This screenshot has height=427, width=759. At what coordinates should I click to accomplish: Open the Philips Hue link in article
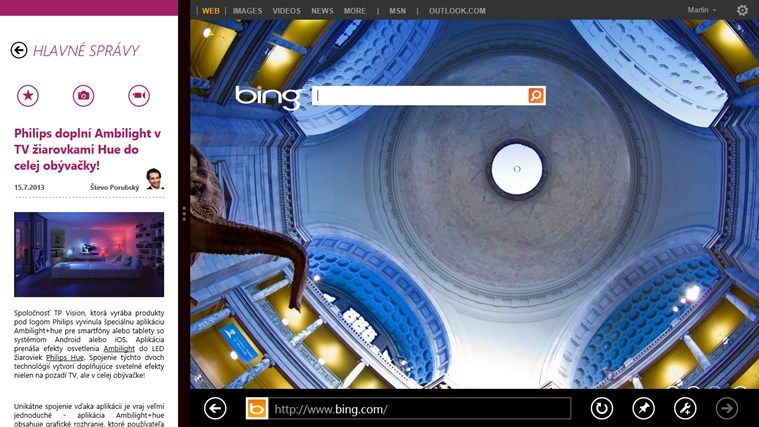click(x=65, y=357)
